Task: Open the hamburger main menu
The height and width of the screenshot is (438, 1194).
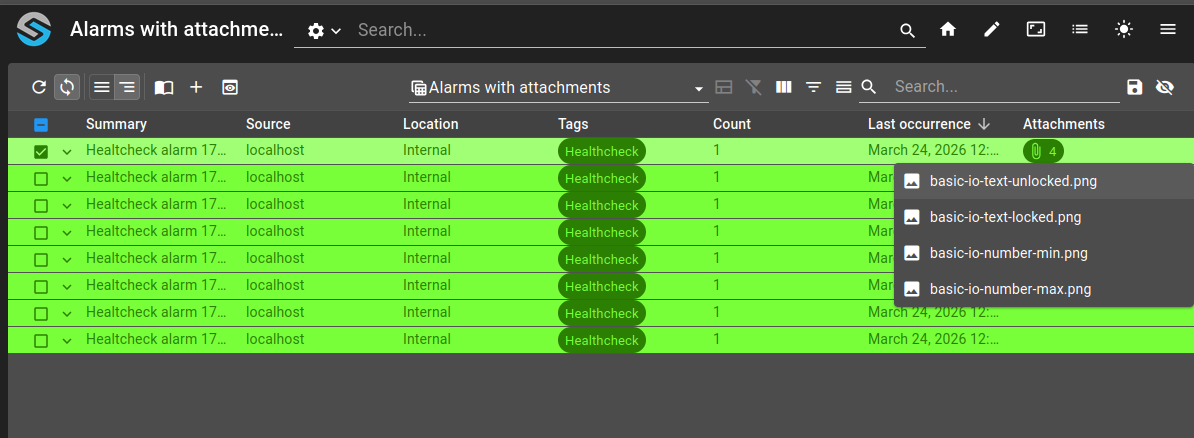Action: point(1168,30)
